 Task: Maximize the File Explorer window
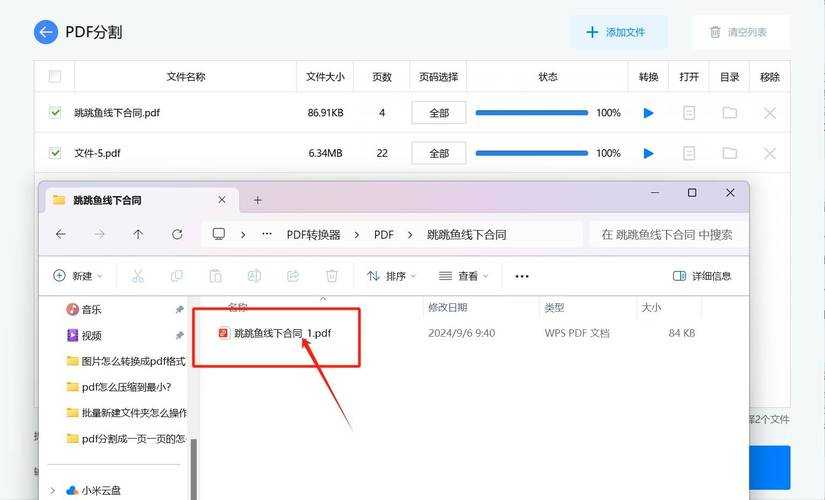coord(692,193)
